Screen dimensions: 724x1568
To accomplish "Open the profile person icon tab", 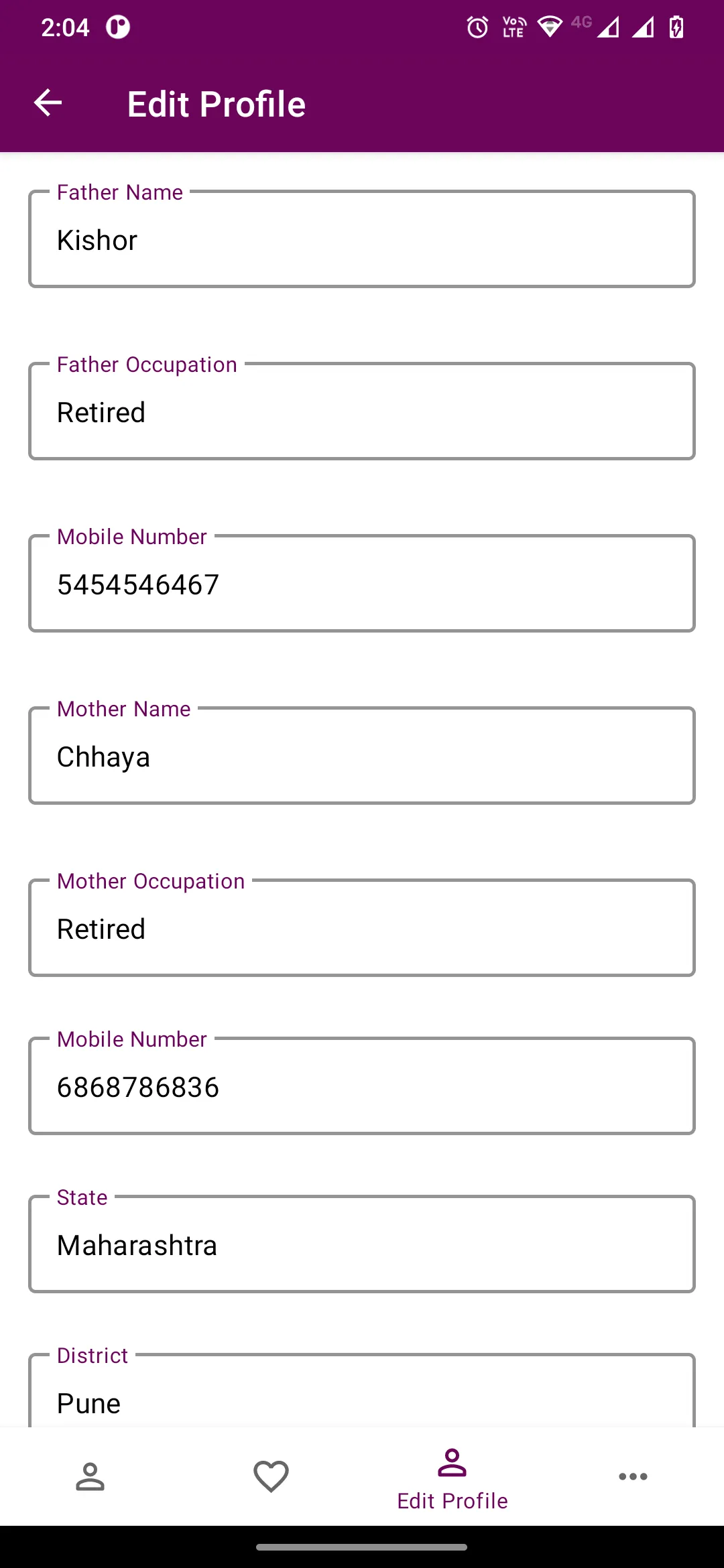I will pyautogui.click(x=90, y=1477).
